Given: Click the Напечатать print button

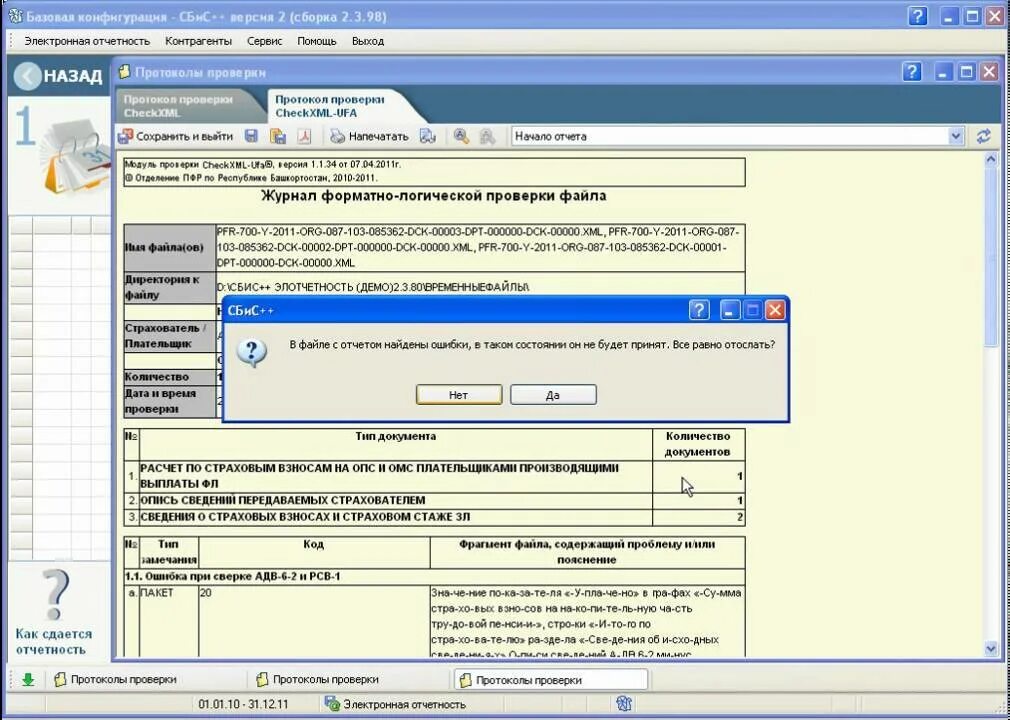Looking at the screenshot, I should 370,137.
